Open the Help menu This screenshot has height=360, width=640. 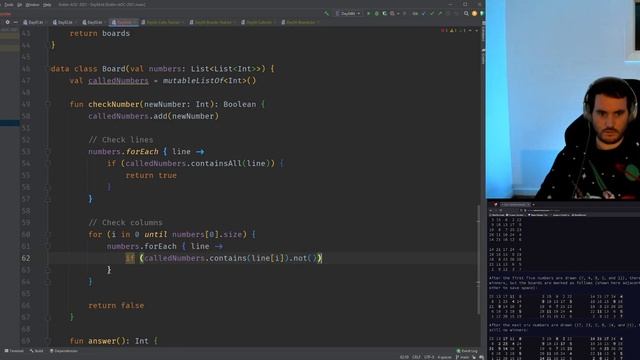coord(47,4)
